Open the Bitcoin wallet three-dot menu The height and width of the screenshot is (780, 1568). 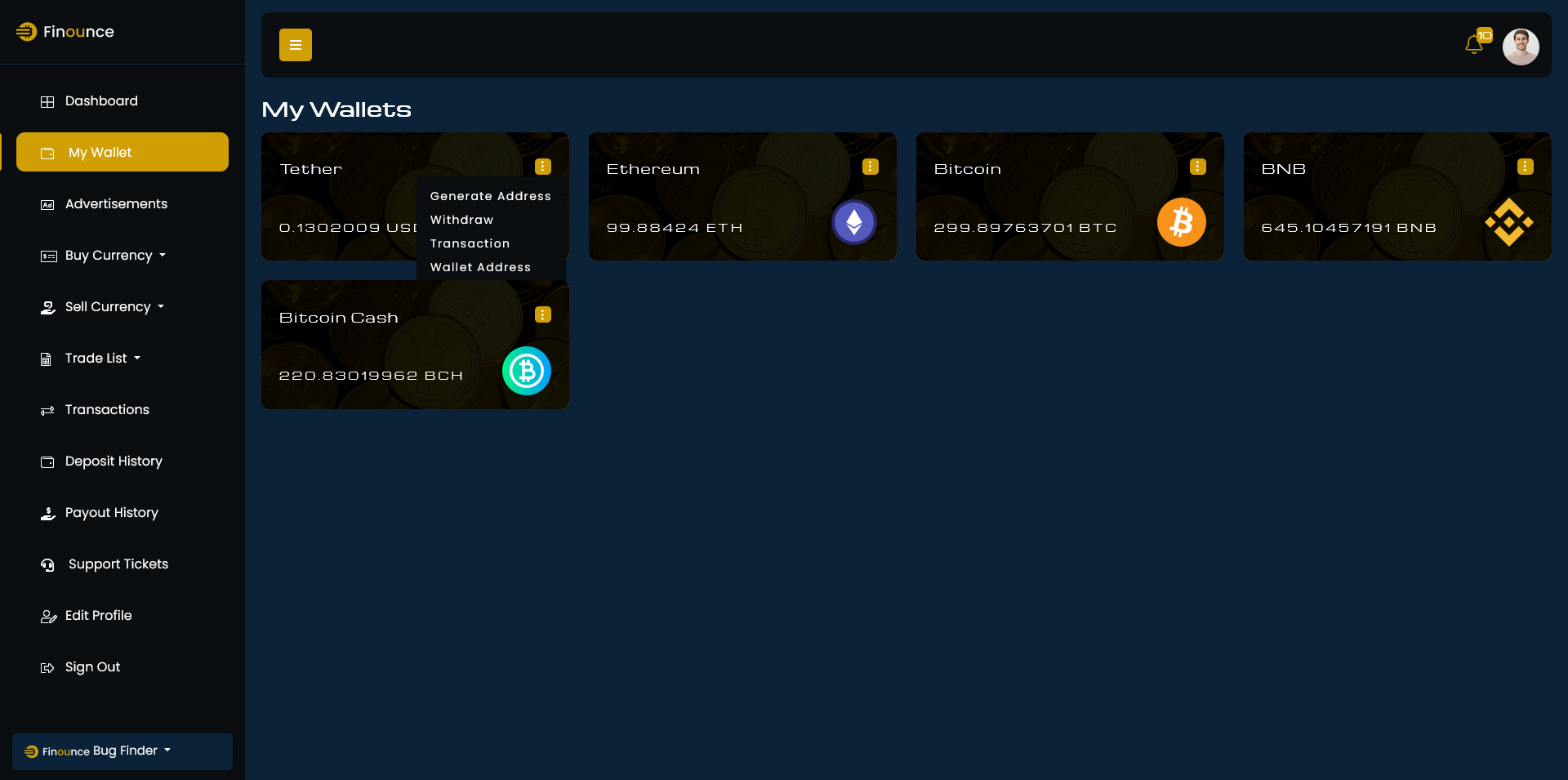1198,167
